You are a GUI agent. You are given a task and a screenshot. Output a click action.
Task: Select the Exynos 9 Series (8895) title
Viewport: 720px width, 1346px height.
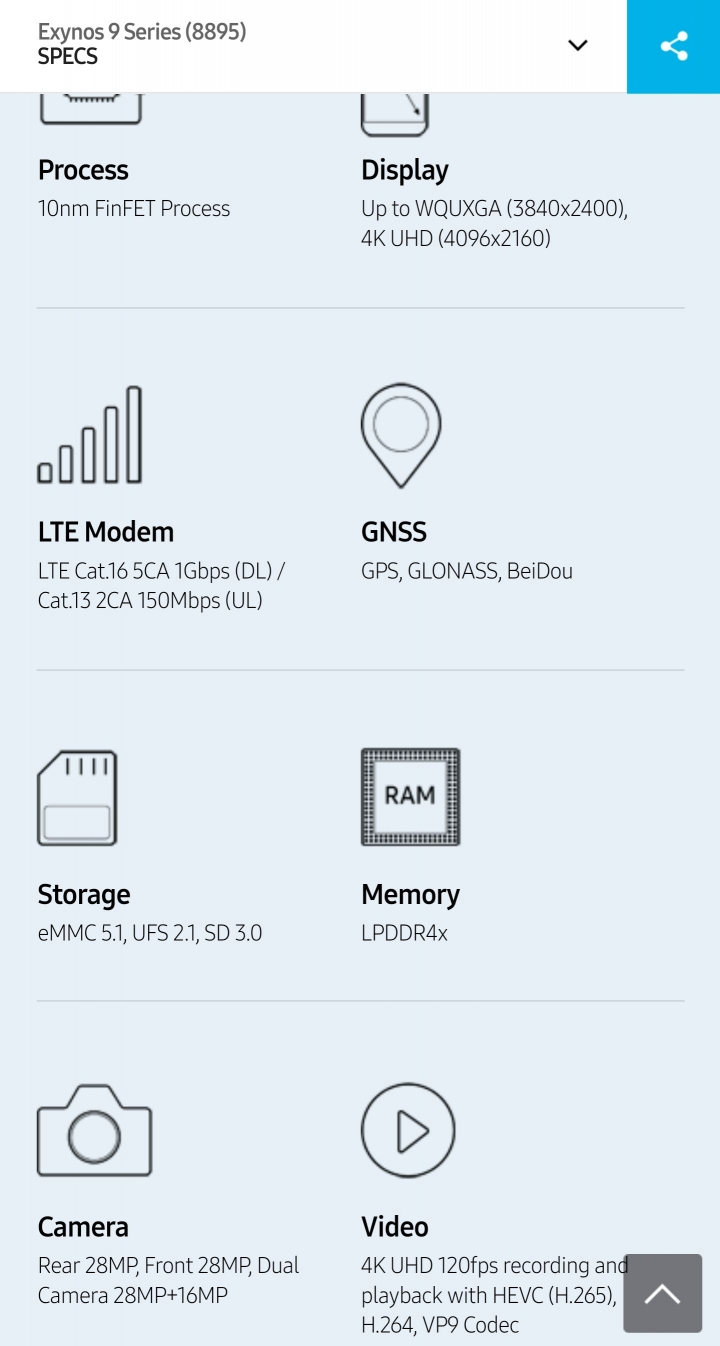point(142,32)
